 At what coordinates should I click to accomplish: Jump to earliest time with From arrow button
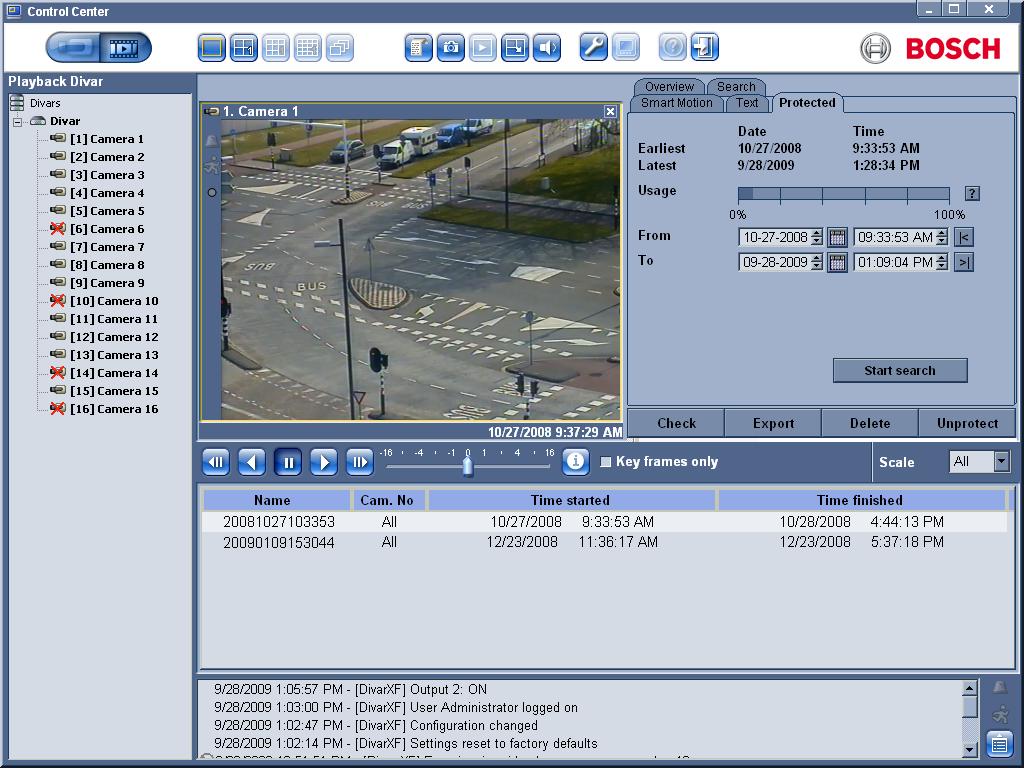tap(964, 237)
